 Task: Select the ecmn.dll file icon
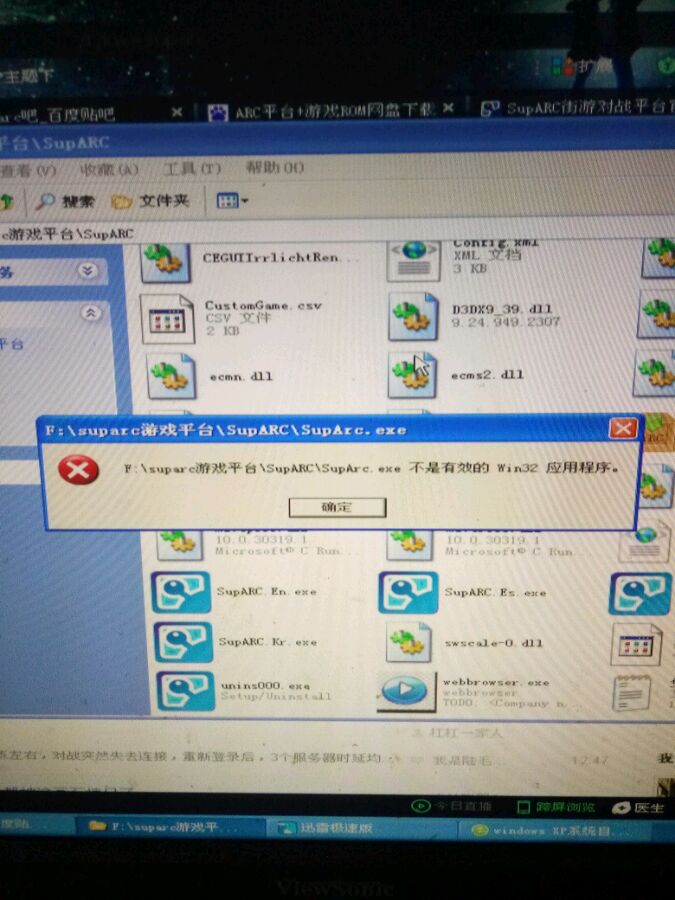click(x=170, y=376)
